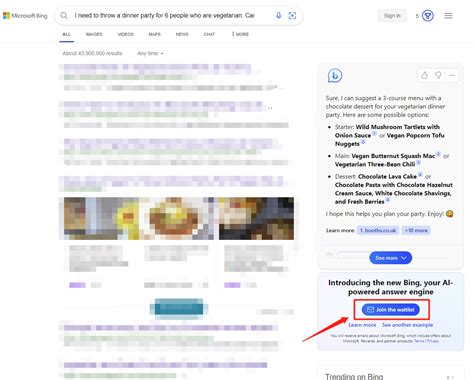Expand answer with See more button
The width and height of the screenshot is (474, 380).
coord(390,258)
